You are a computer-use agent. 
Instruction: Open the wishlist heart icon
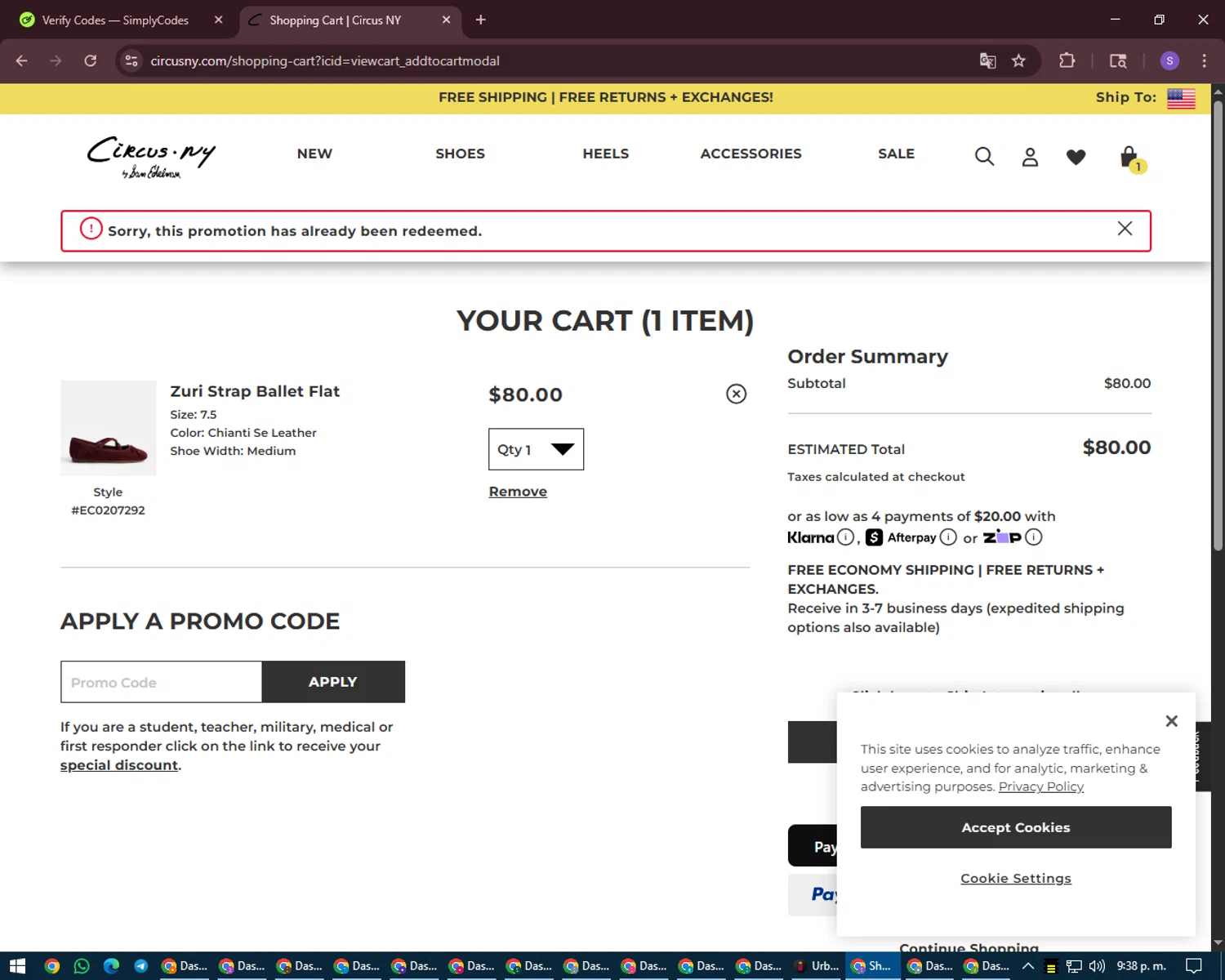(x=1076, y=157)
